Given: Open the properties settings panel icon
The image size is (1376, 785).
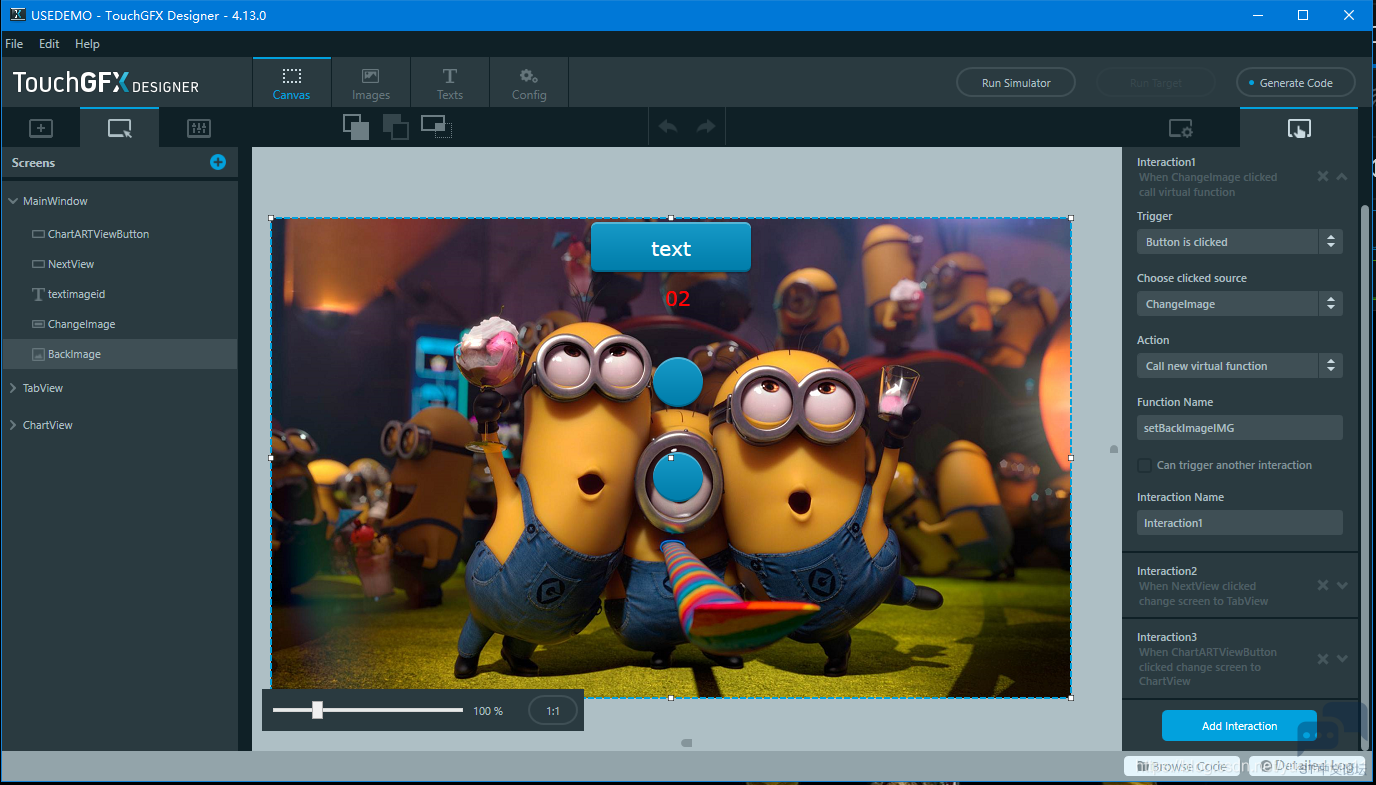Looking at the screenshot, I should pos(1181,128).
